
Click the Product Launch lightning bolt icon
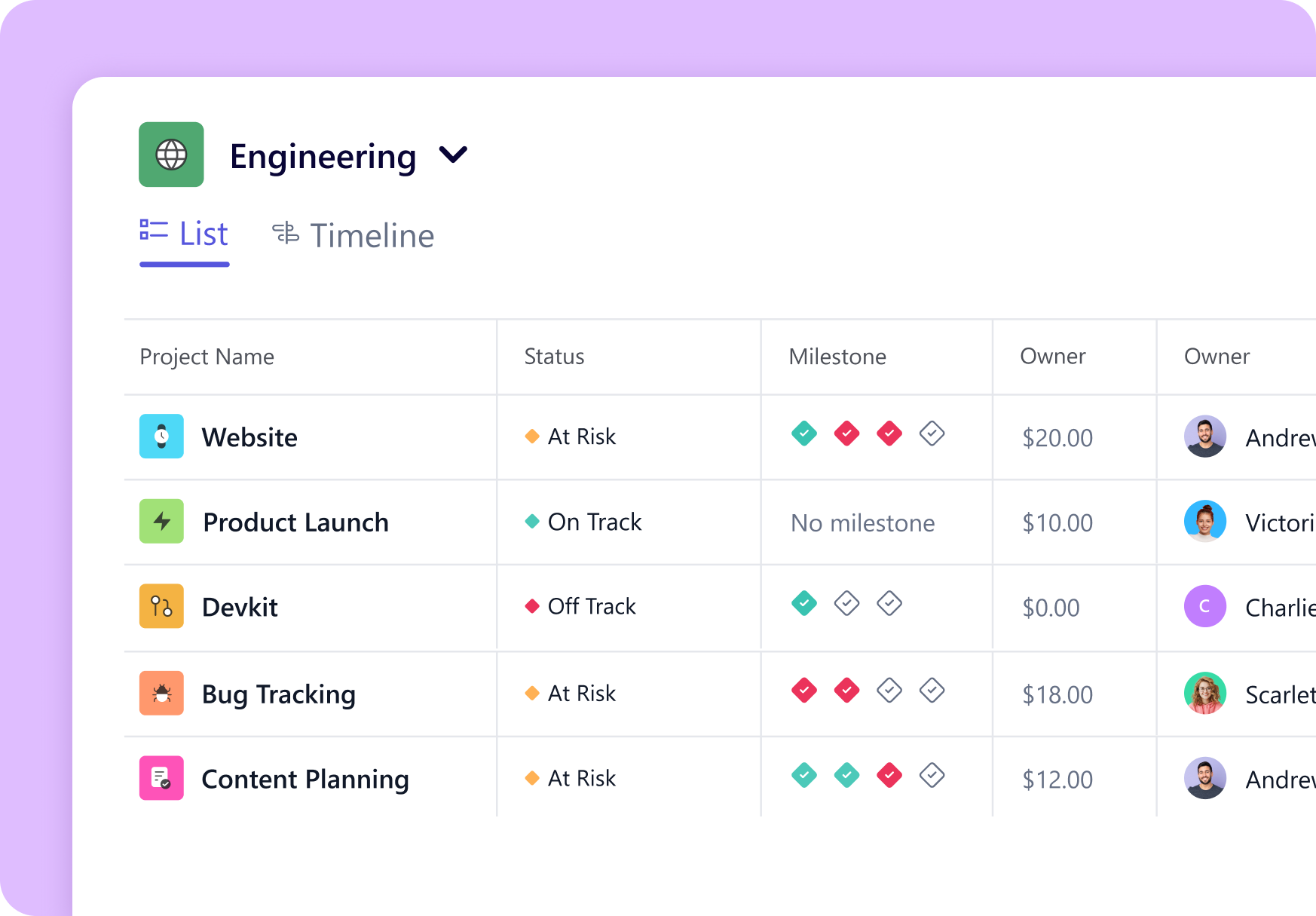[x=161, y=521]
